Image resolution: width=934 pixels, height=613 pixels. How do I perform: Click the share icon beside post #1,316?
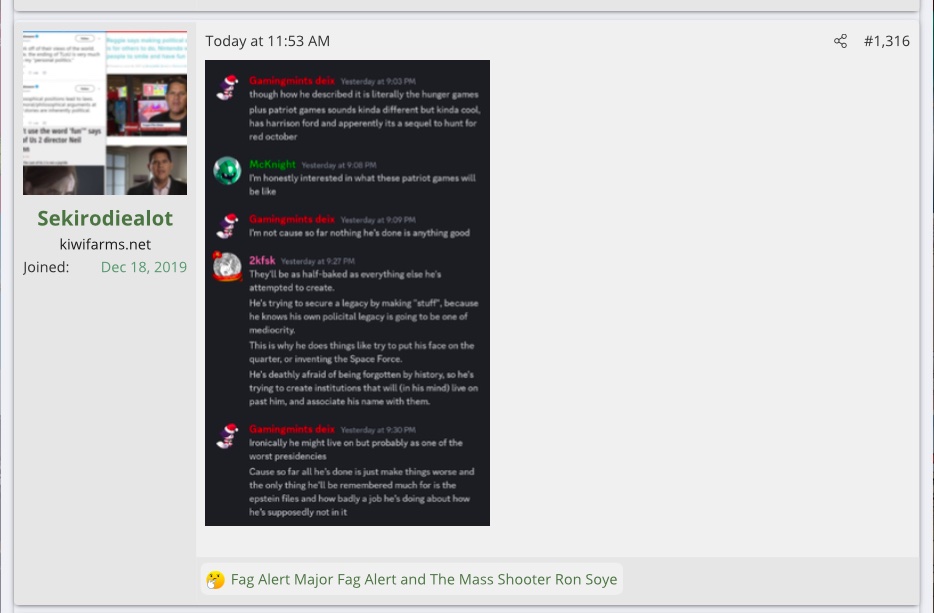(x=840, y=41)
